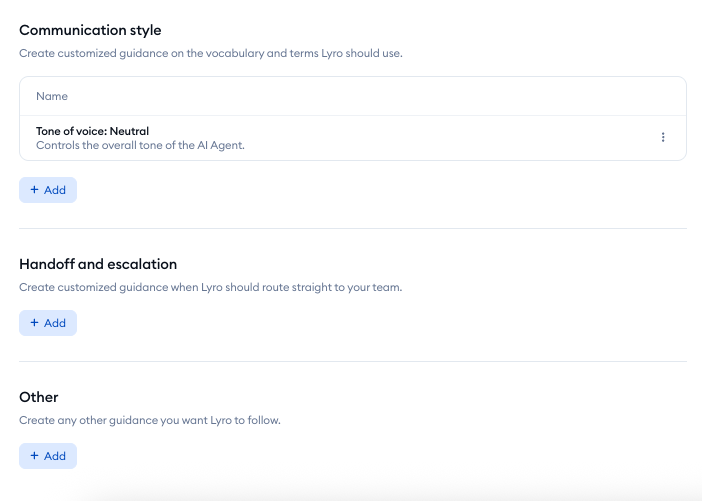702x501 pixels.
Task: Click the divider line above Other section
Action: click(x=352, y=361)
